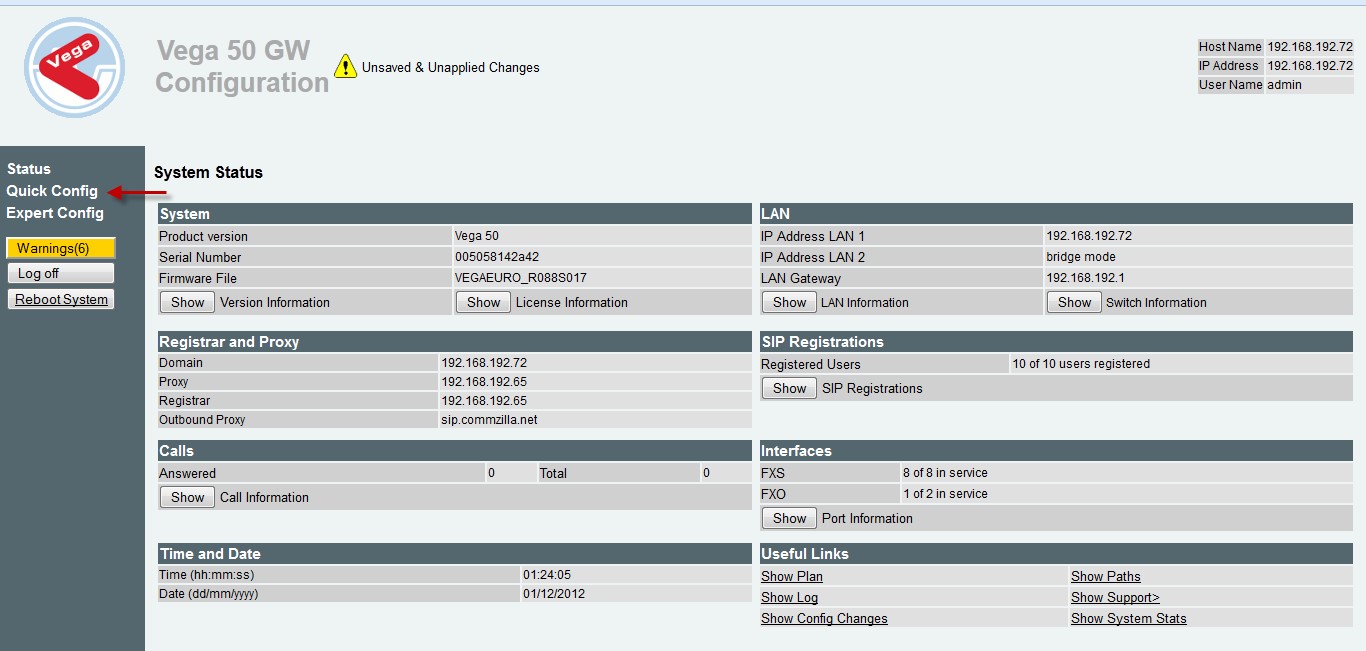Viewport: 1366px width, 651px height.
Task: Show Version Information
Action: pos(187,302)
